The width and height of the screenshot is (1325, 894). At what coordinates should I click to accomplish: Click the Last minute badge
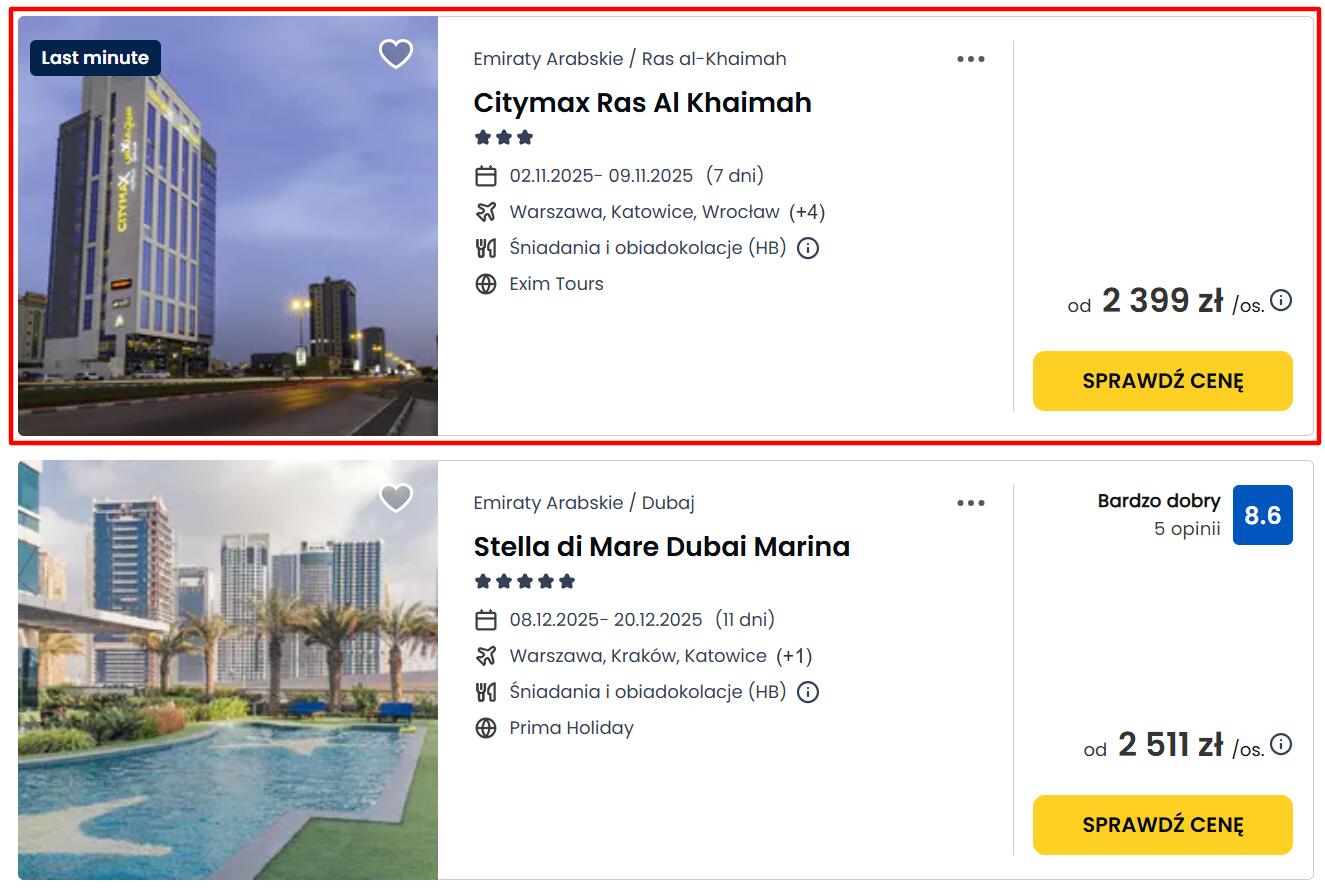coord(95,58)
